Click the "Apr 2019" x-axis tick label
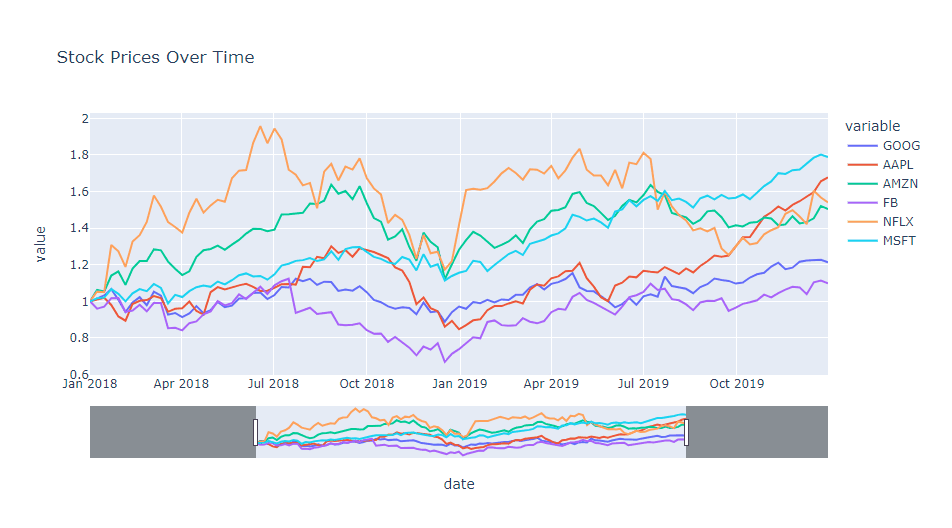952x528 pixels. pos(551,382)
